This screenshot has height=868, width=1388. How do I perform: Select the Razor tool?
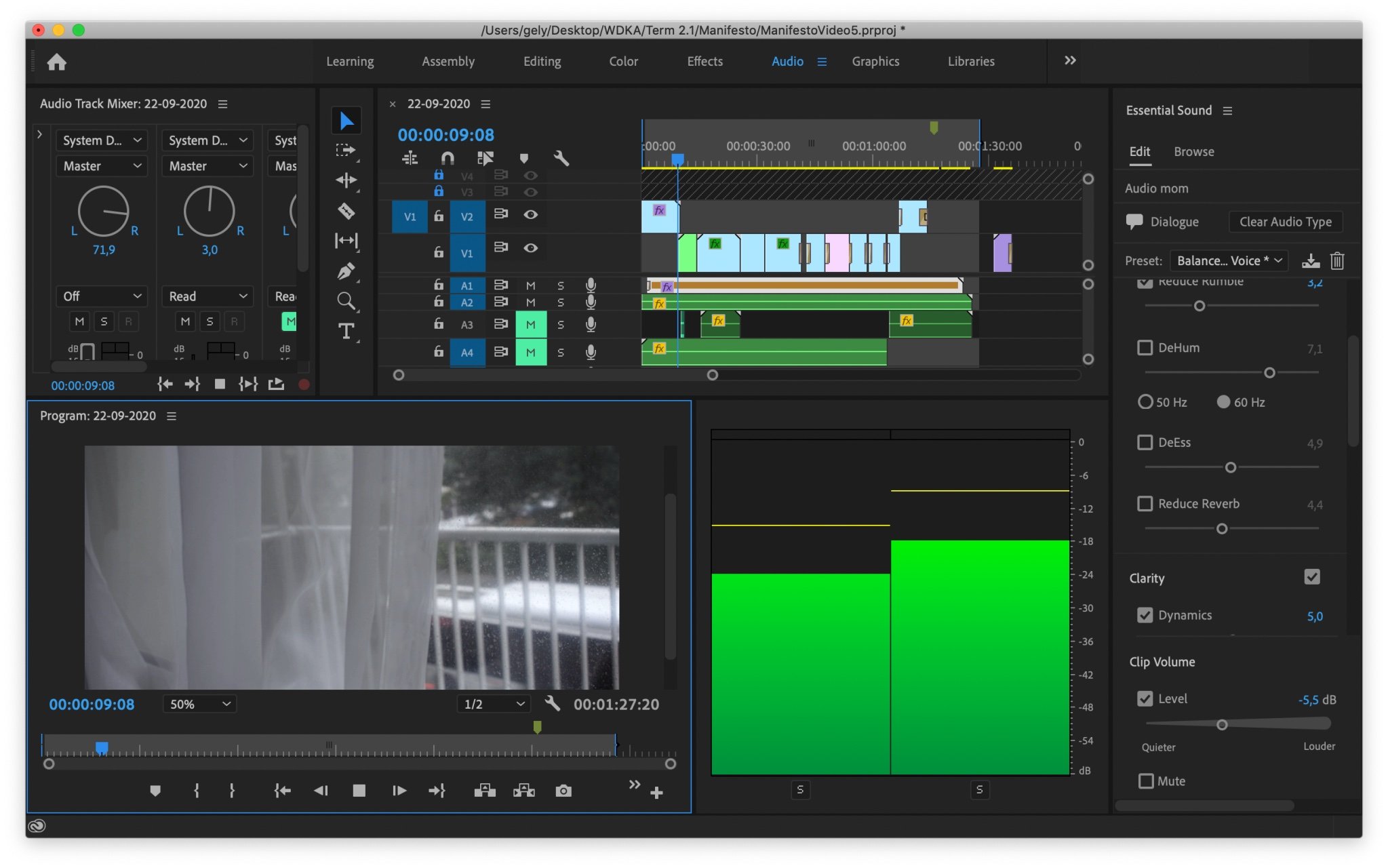click(x=346, y=211)
